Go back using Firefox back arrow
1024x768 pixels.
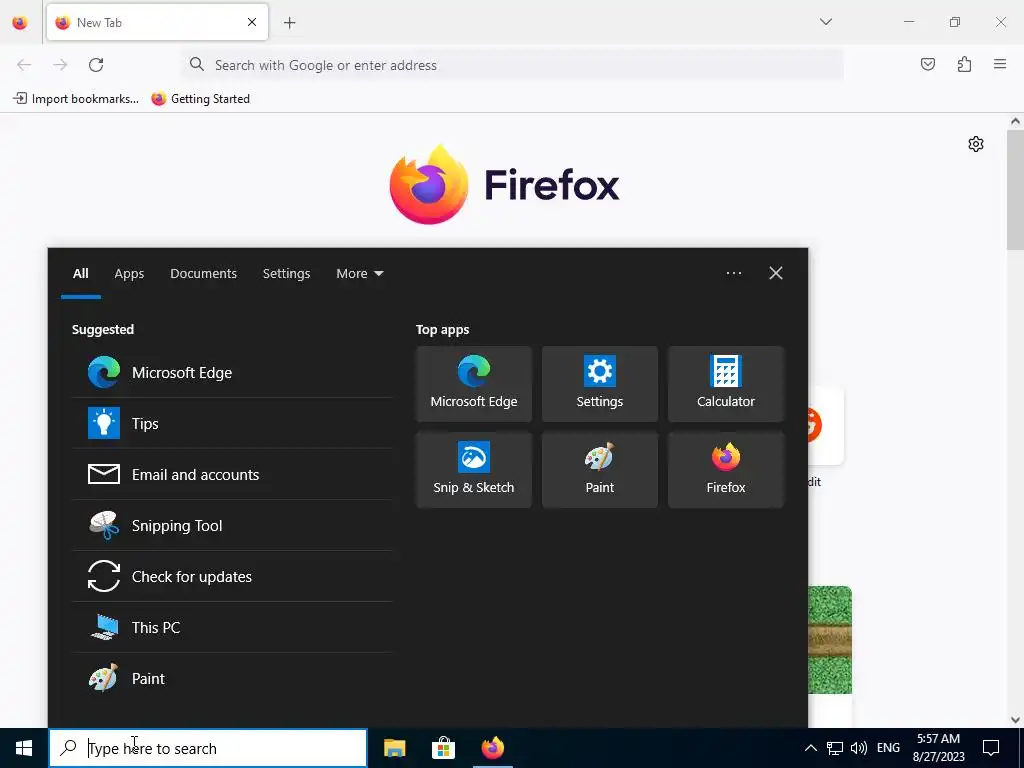click(x=24, y=65)
